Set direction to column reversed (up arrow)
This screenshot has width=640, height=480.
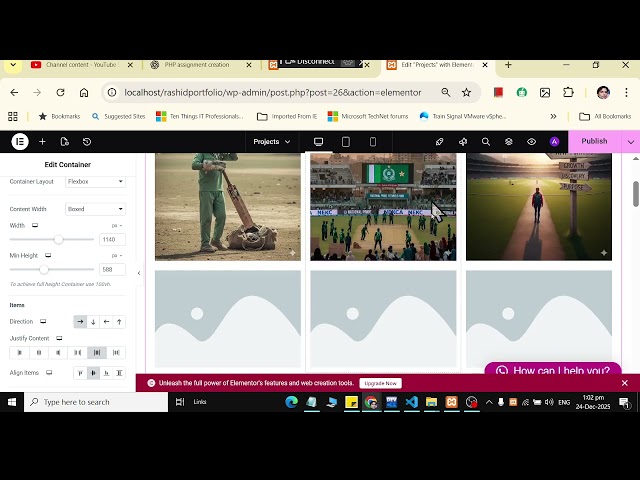pos(119,322)
